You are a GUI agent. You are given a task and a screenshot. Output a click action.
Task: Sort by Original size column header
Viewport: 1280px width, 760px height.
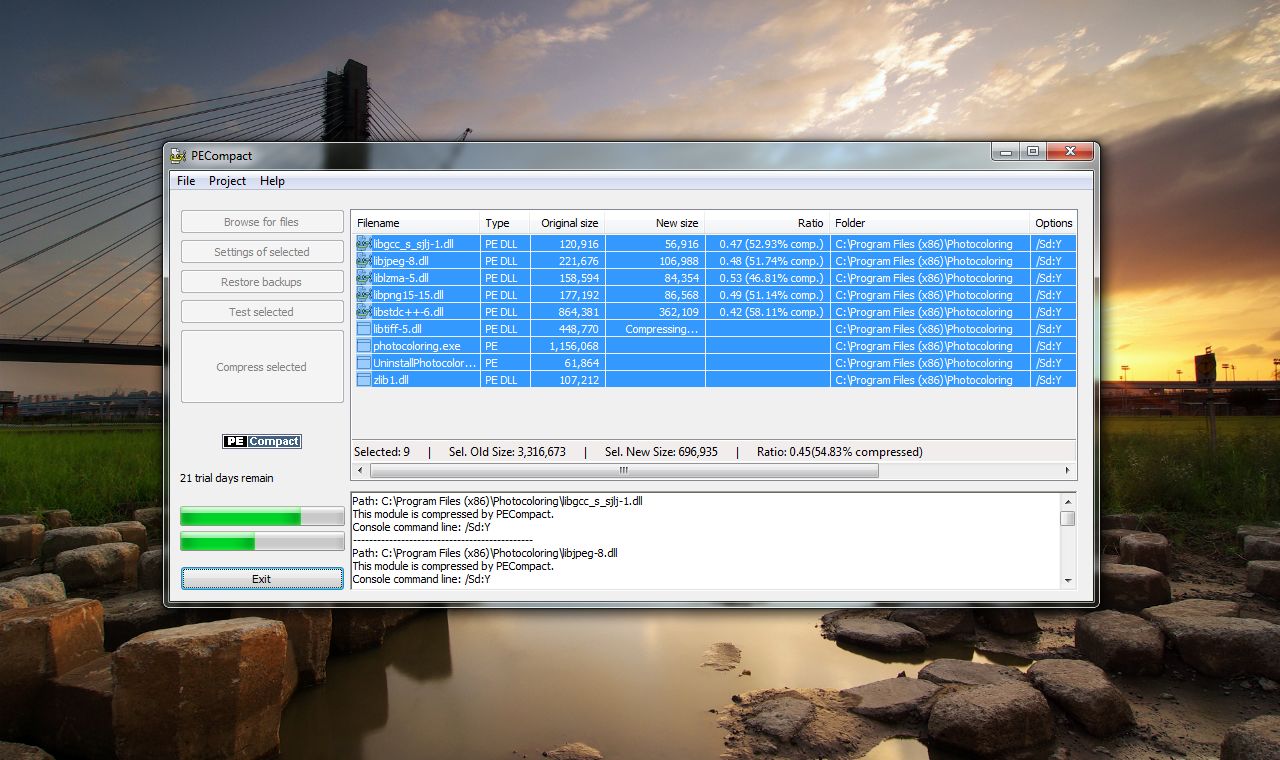point(567,223)
